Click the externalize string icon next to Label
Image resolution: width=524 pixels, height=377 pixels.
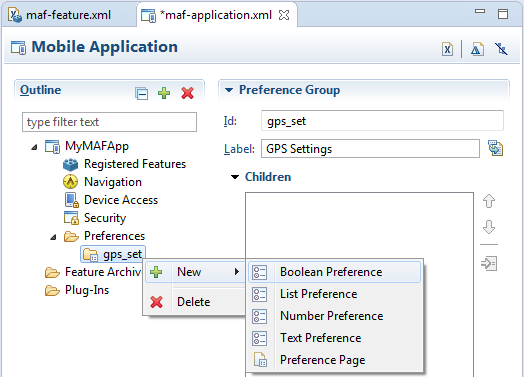pos(495,148)
